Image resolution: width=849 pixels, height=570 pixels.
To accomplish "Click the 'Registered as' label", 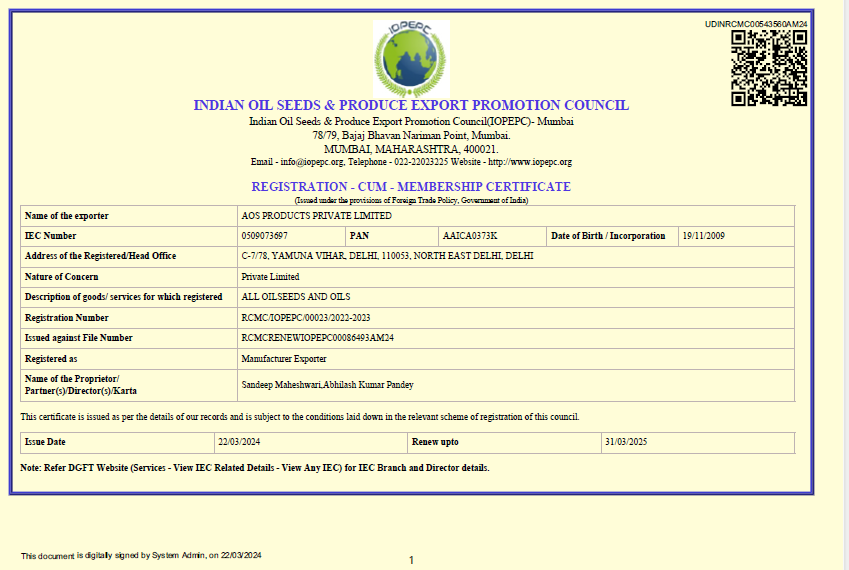I will (51, 359).
